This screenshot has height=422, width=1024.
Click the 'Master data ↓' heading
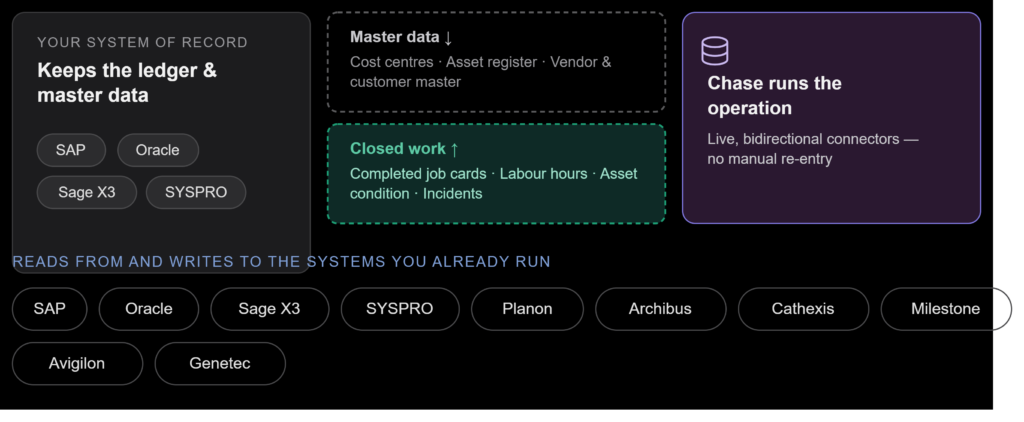(x=401, y=37)
